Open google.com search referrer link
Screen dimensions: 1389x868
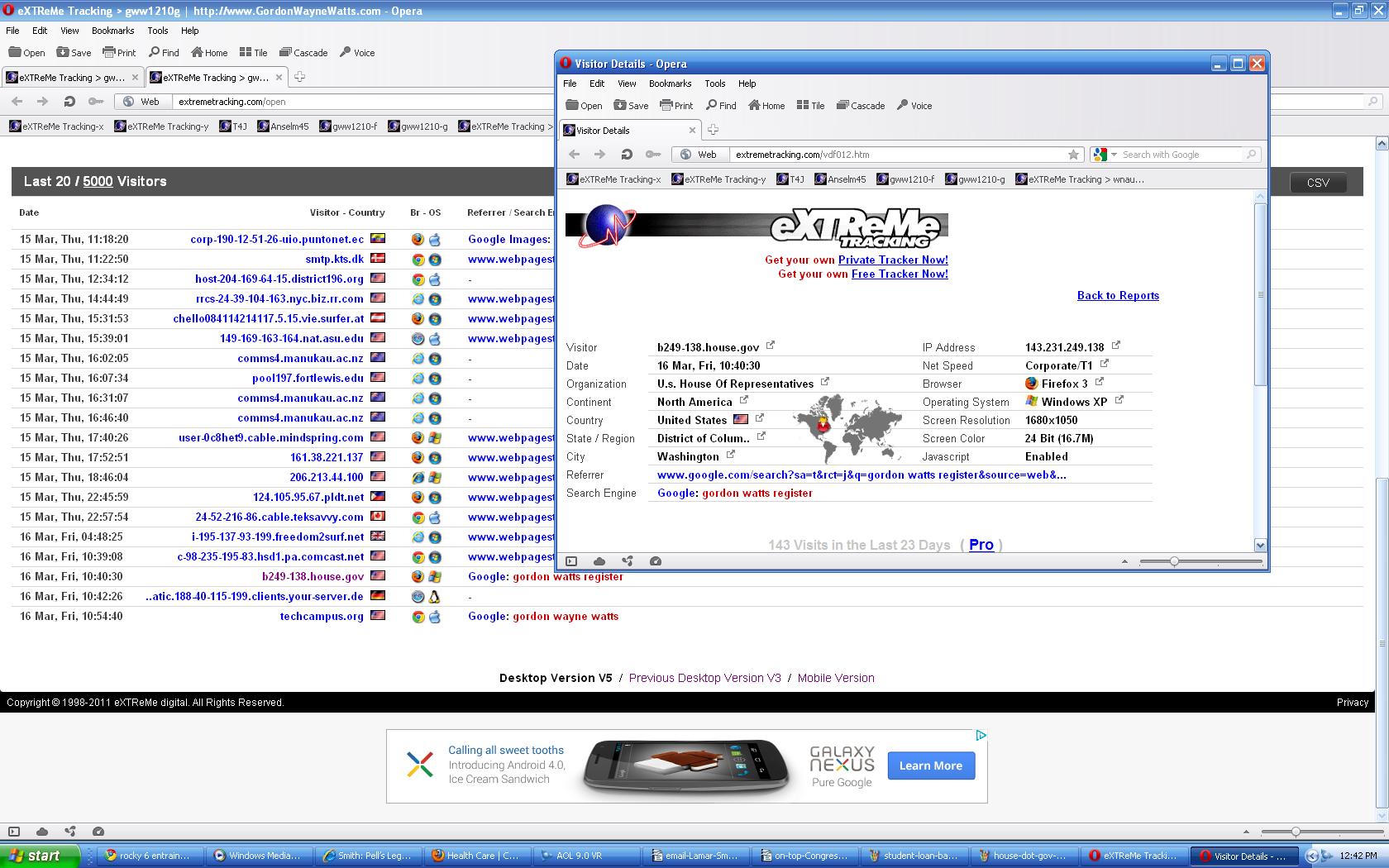pos(862,475)
